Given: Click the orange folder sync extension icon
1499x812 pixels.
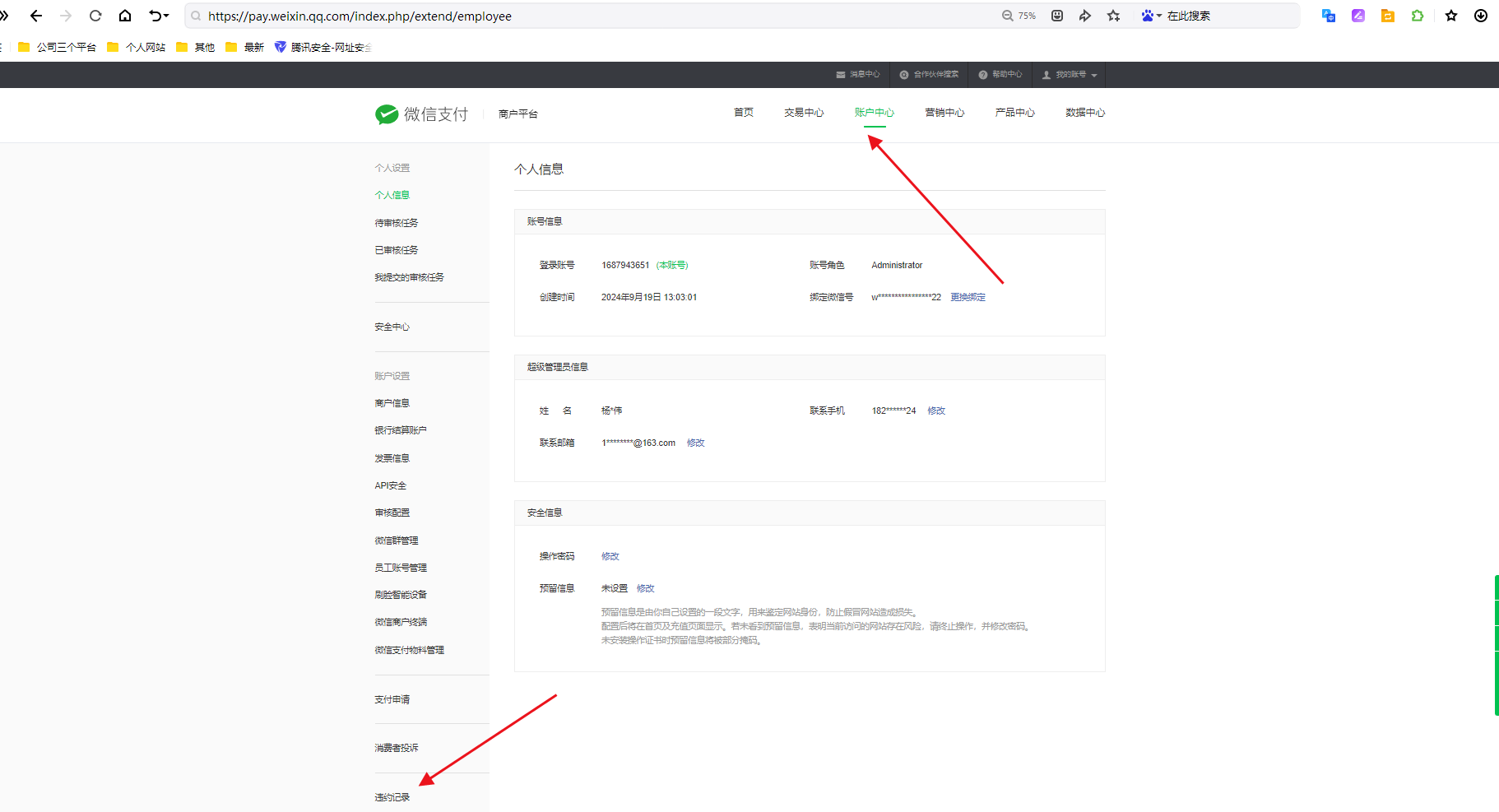Looking at the screenshot, I should [x=1388, y=16].
